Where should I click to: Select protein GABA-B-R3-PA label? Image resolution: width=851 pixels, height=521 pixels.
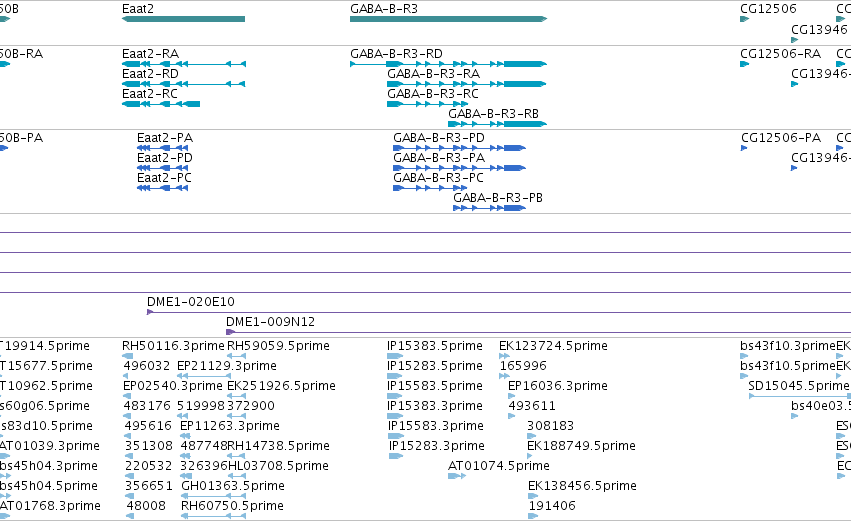(439, 158)
